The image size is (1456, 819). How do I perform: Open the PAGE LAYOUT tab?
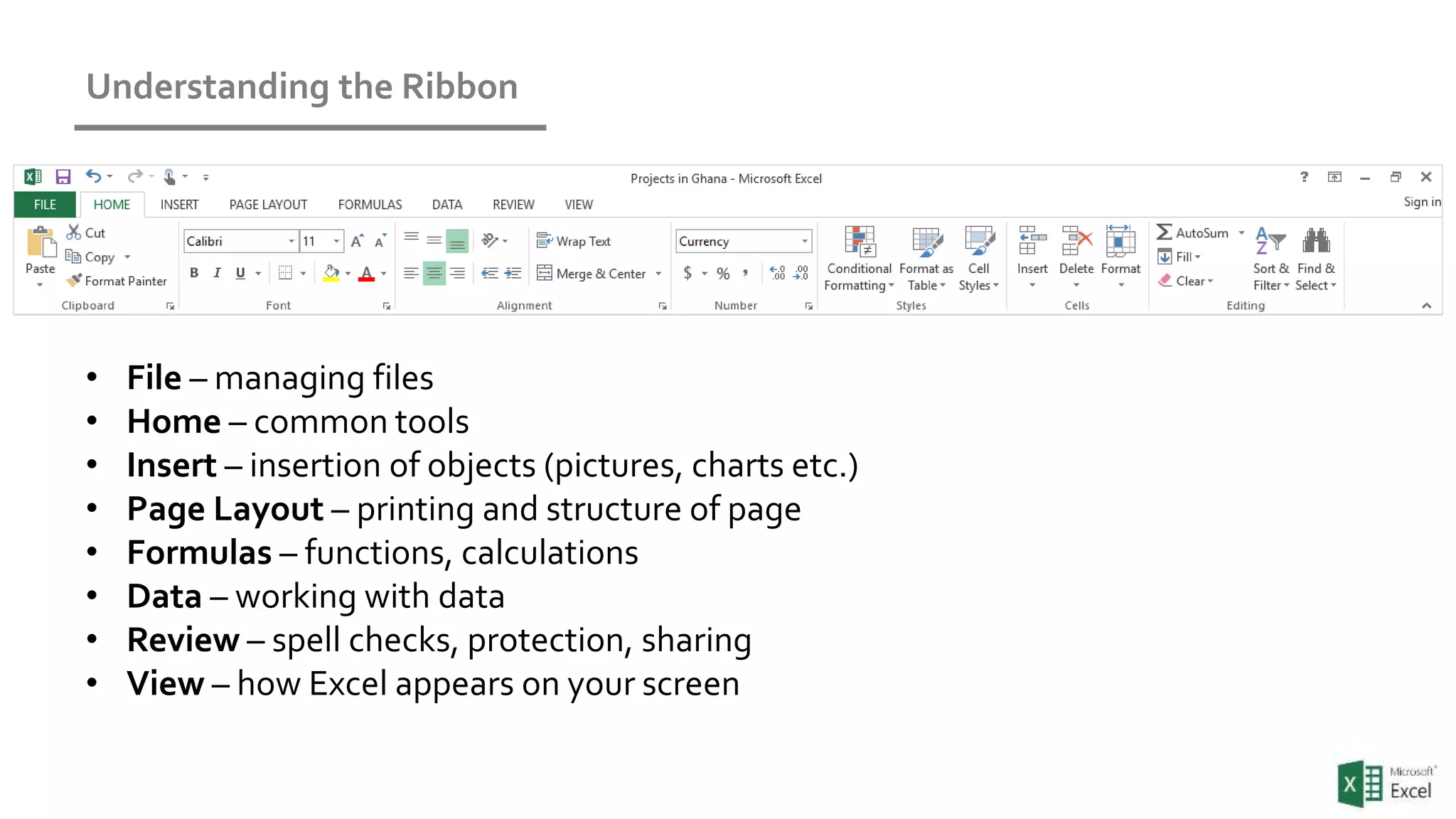point(268,205)
